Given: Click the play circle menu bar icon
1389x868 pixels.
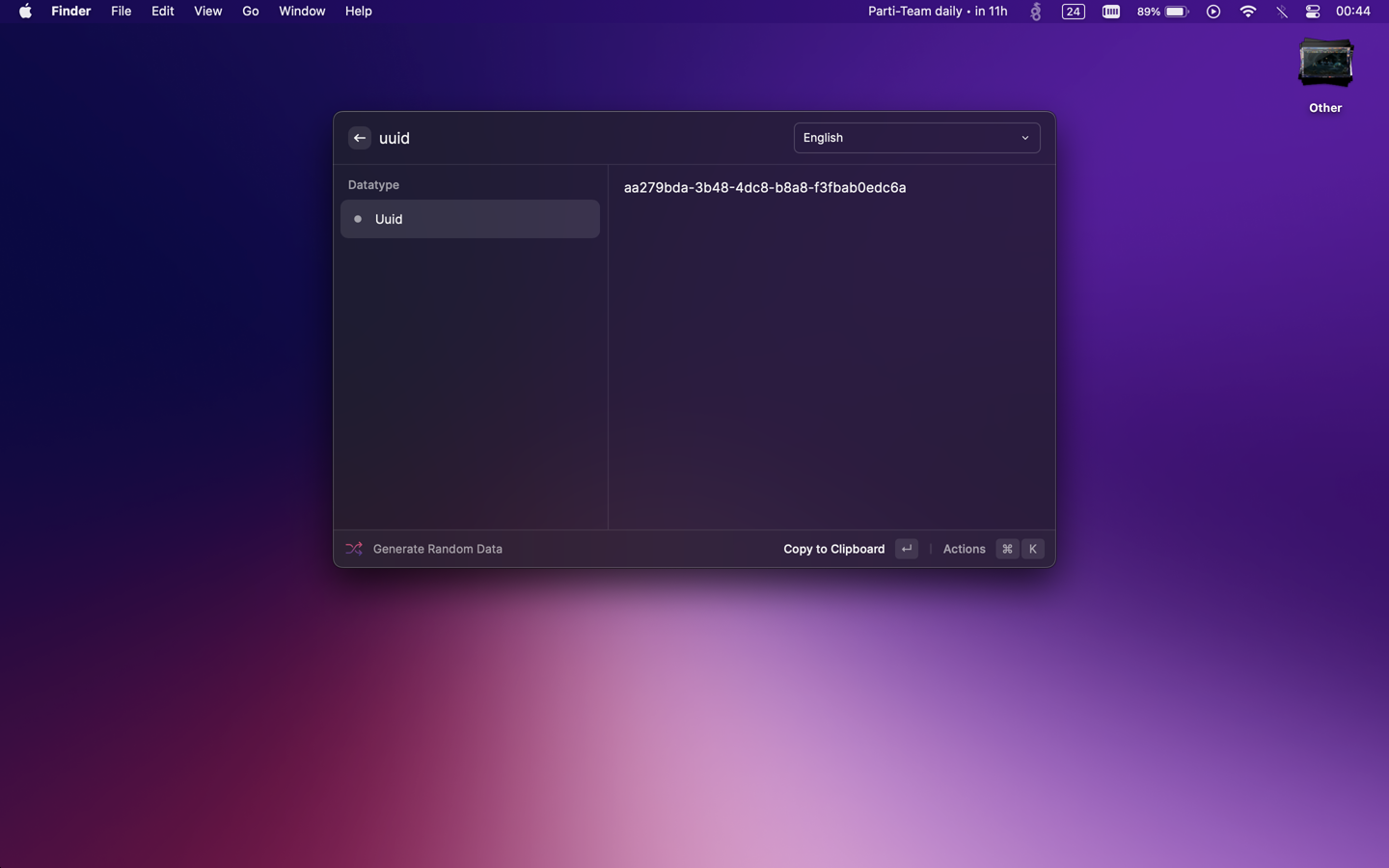Looking at the screenshot, I should (x=1212, y=12).
